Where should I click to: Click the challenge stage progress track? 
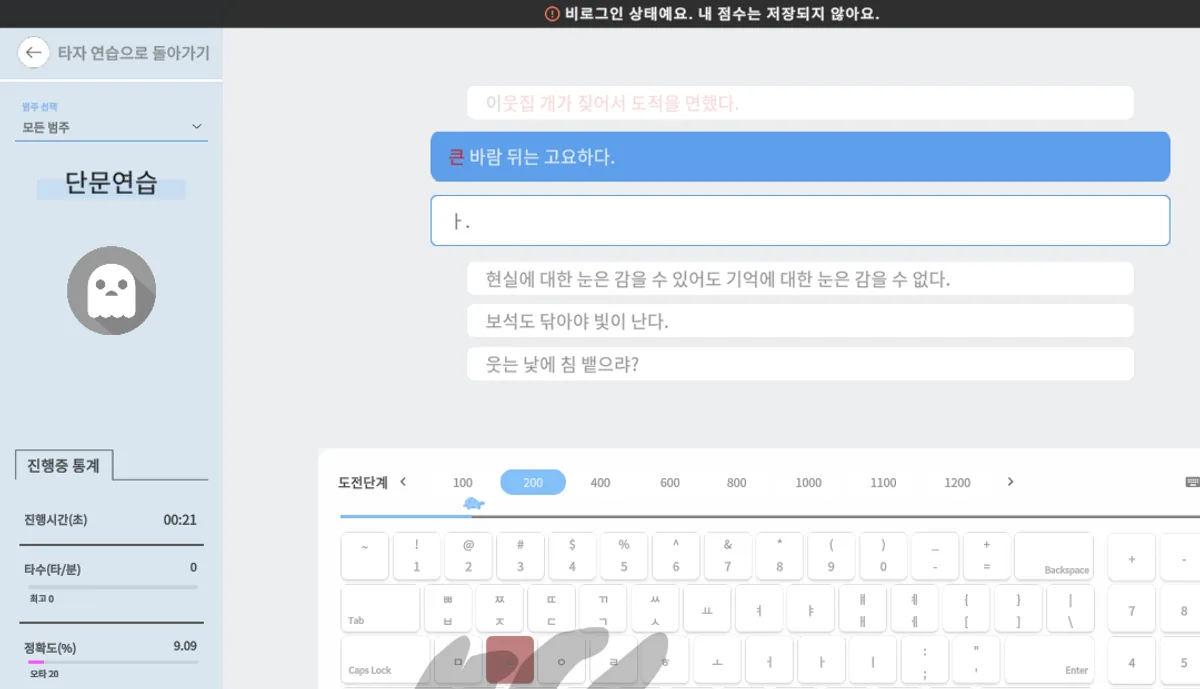770,517
